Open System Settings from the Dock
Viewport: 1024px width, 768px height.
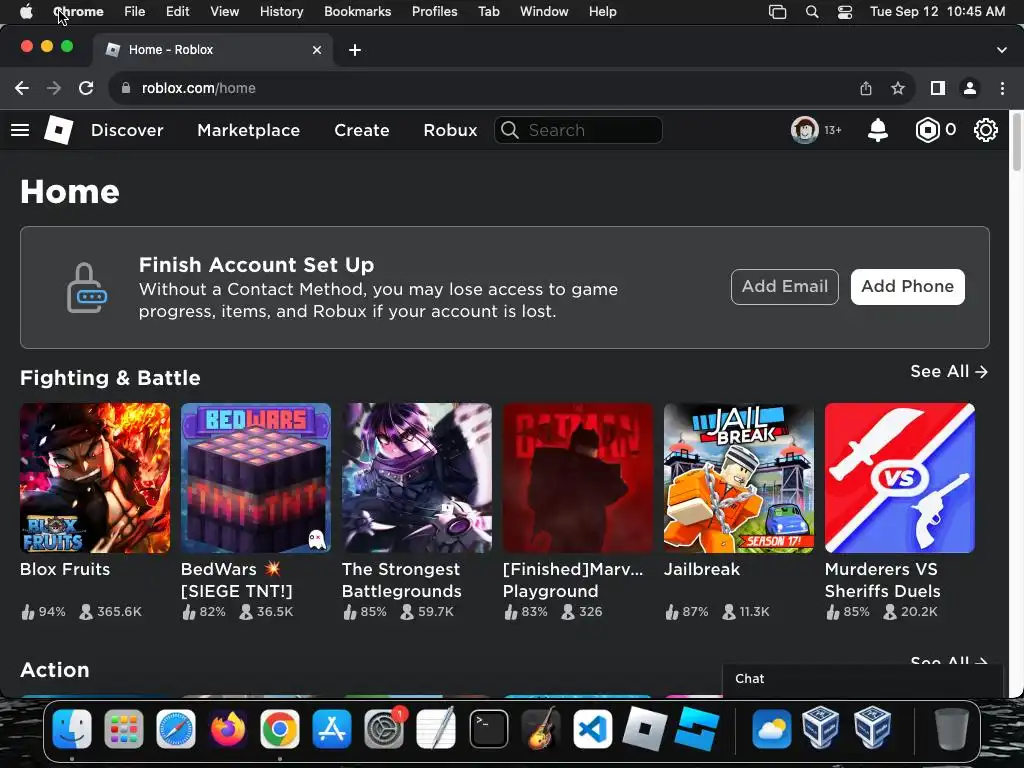(x=384, y=729)
